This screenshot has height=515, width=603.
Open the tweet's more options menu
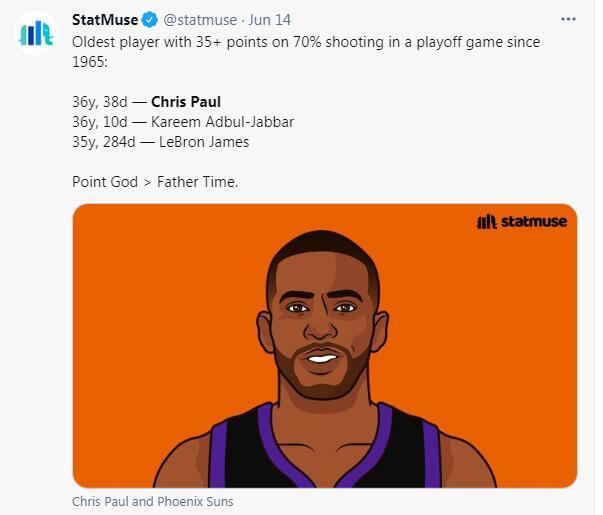(x=568, y=19)
